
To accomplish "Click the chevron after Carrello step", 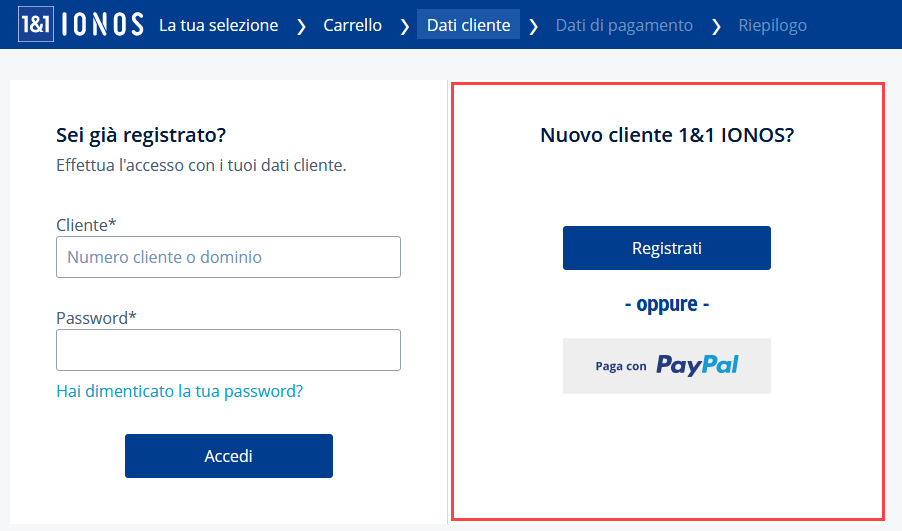I will pyautogui.click(x=404, y=26).
